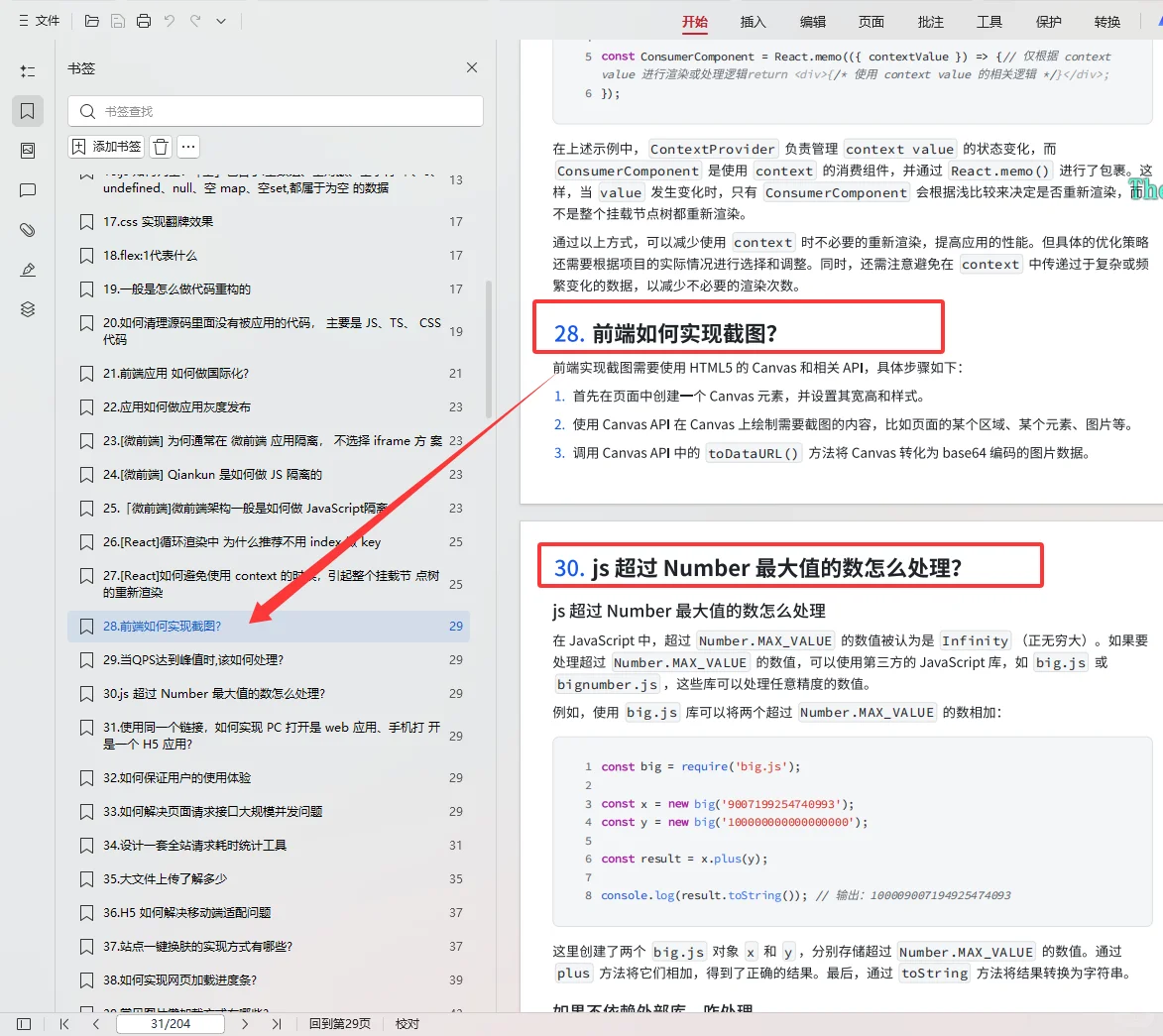This screenshot has height=1036, width=1163.
Task: Open the layers sidebar icon
Action: [x=28, y=309]
